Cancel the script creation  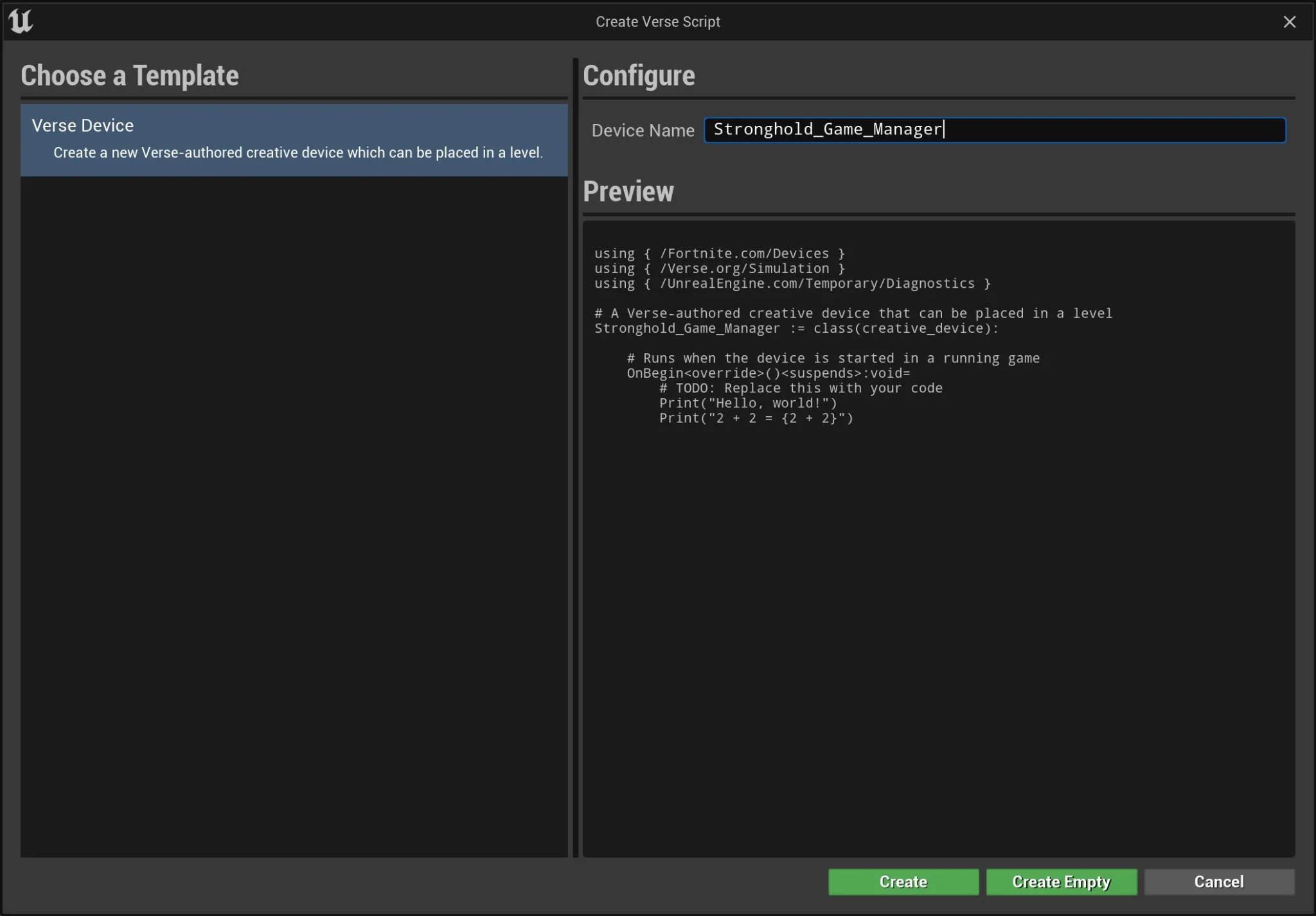click(x=1218, y=881)
